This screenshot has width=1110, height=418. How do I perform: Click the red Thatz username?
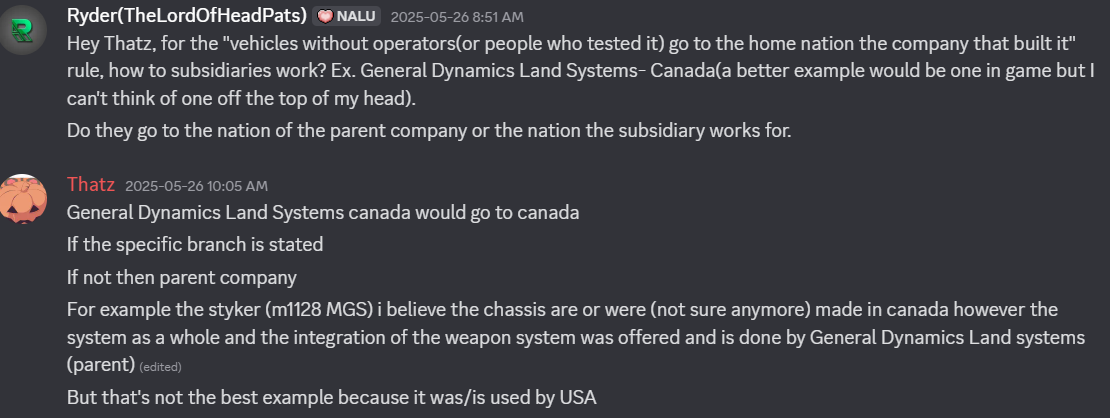tap(91, 185)
